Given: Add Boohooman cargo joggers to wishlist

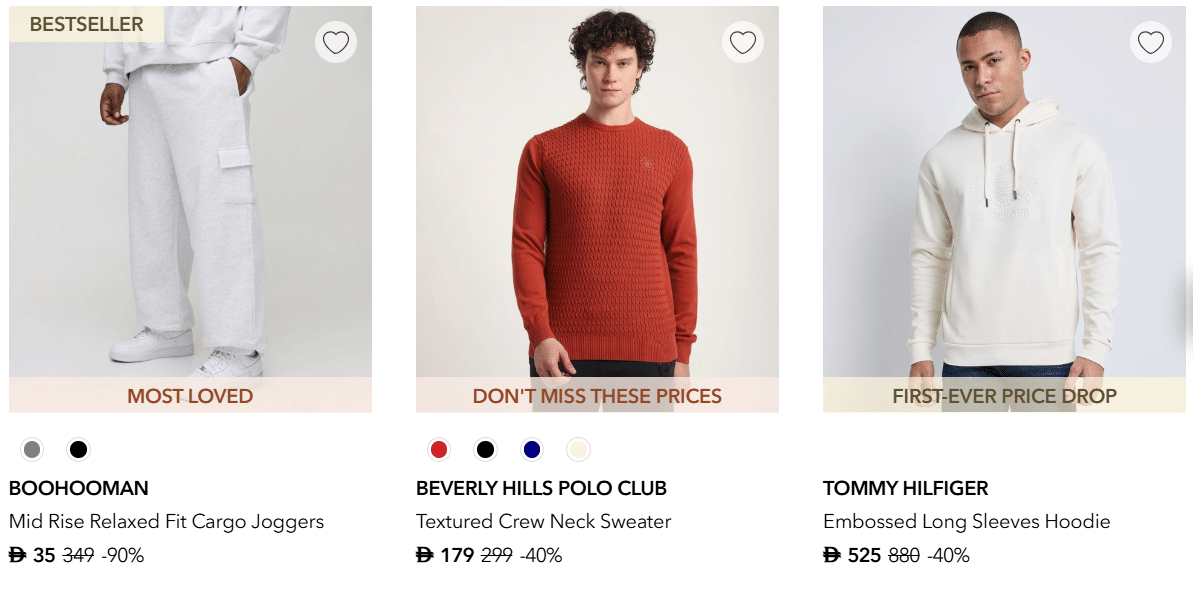Looking at the screenshot, I should pyautogui.click(x=336, y=42).
